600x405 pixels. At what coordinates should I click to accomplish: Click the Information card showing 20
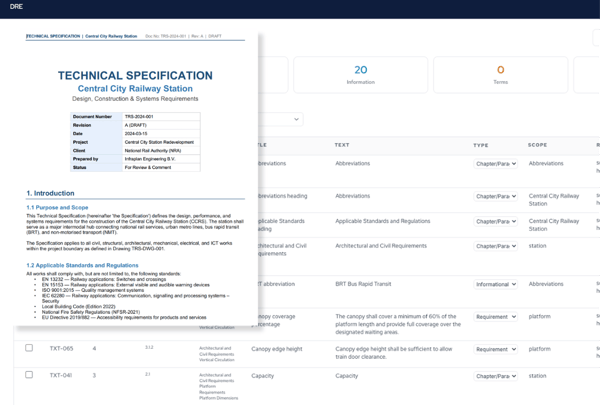click(x=360, y=76)
